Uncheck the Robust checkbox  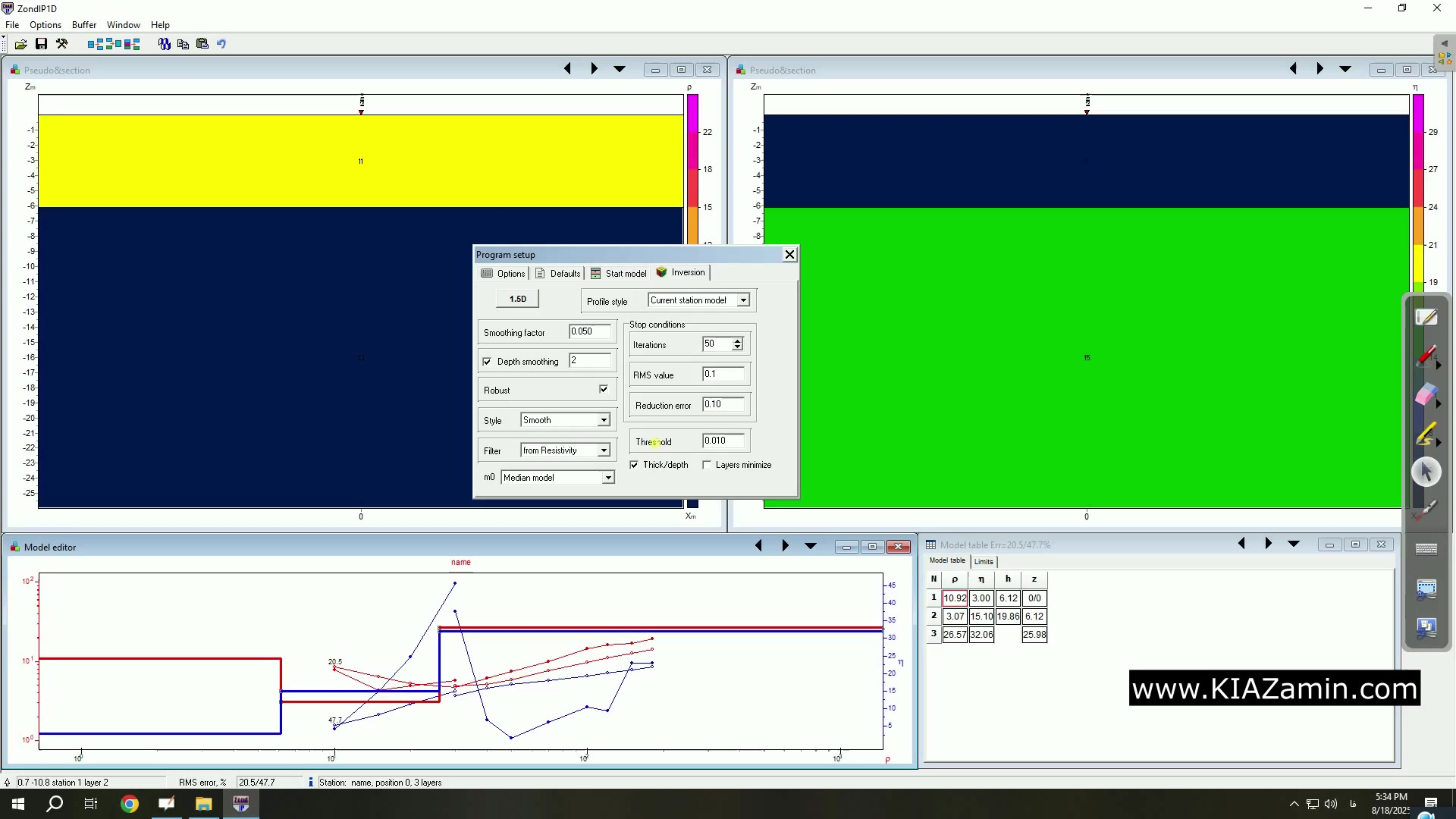pos(604,389)
